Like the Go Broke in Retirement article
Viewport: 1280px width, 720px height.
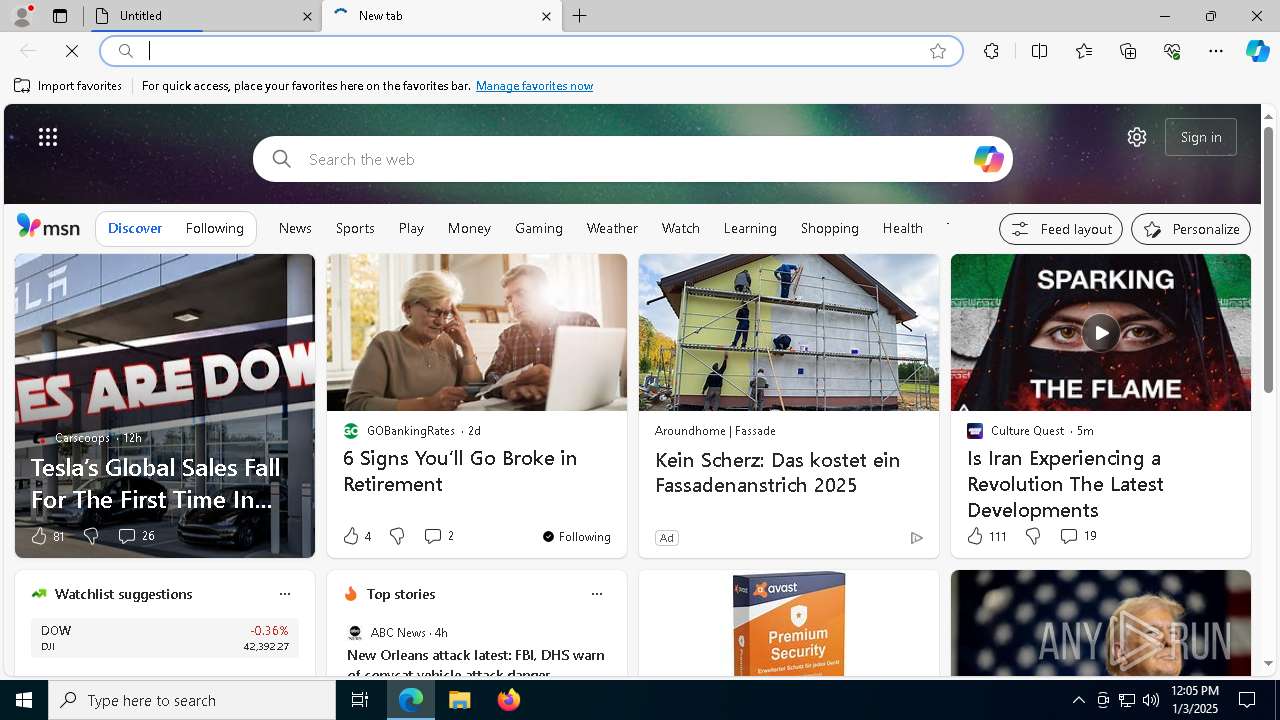pyautogui.click(x=357, y=536)
